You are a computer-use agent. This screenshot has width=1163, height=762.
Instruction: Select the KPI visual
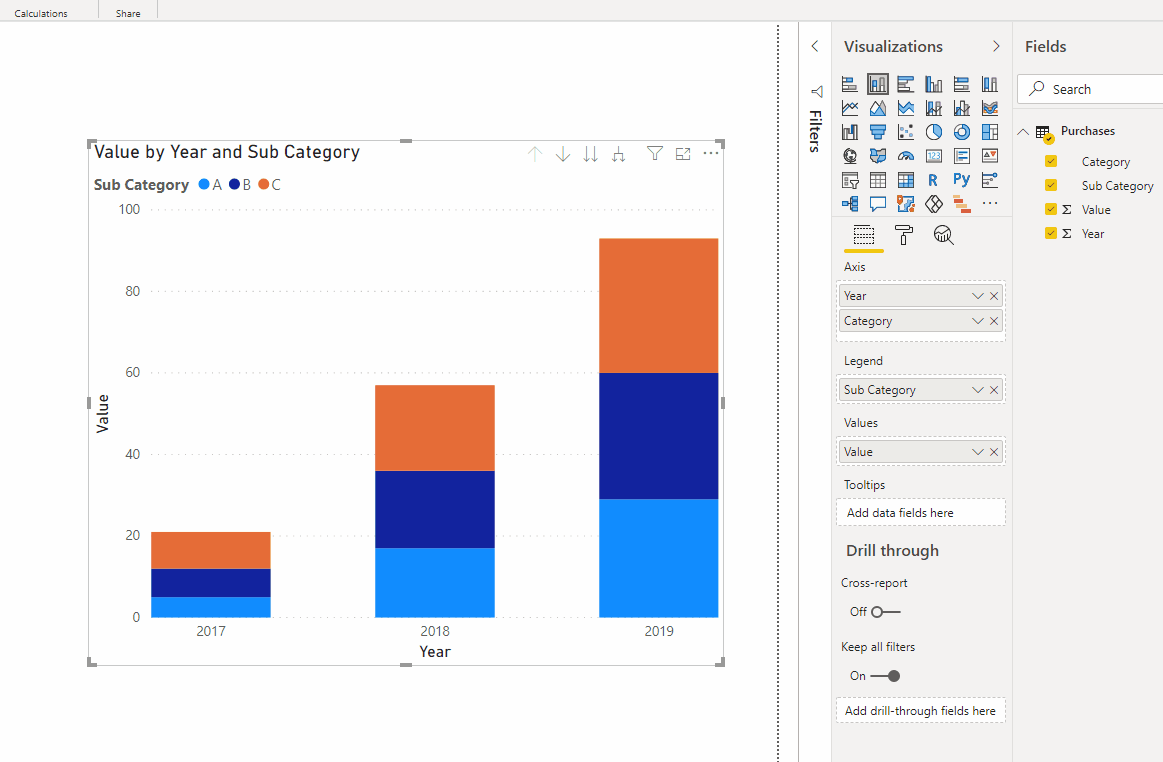(989, 156)
